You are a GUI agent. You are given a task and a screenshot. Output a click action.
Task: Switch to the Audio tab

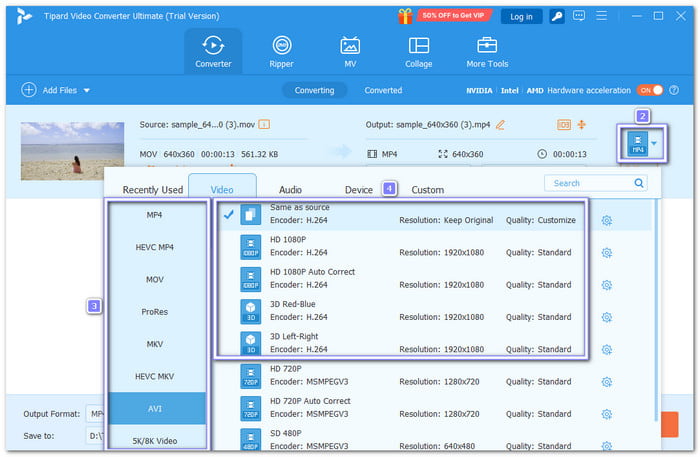pyautogui.click(x=290, y=189)
